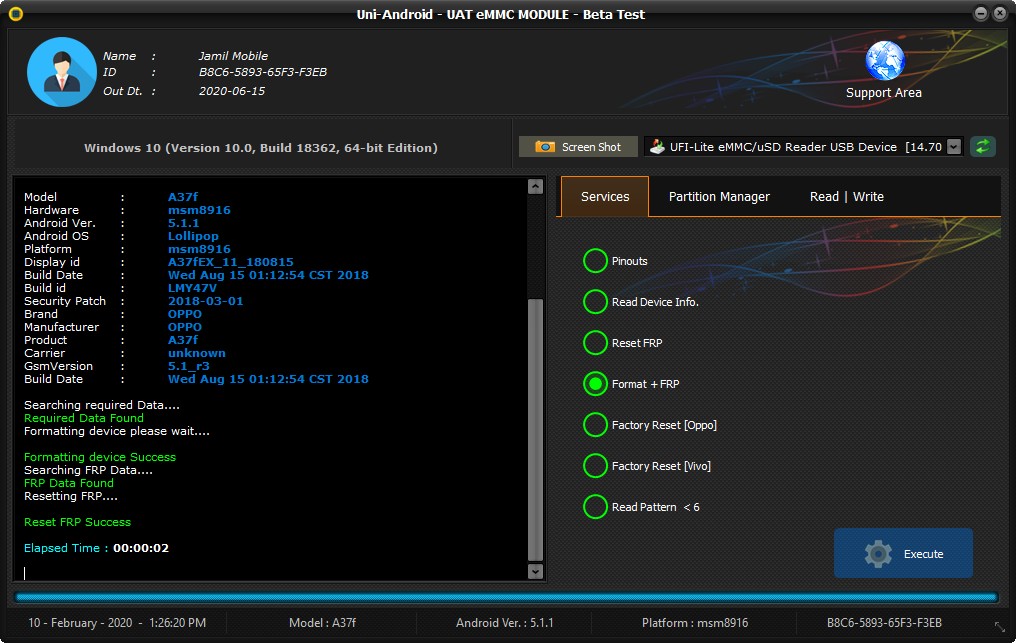This screenshot has height=643, width=1016.
Task: Switch to the Partition Manager tab
Action: click(719, 197)
